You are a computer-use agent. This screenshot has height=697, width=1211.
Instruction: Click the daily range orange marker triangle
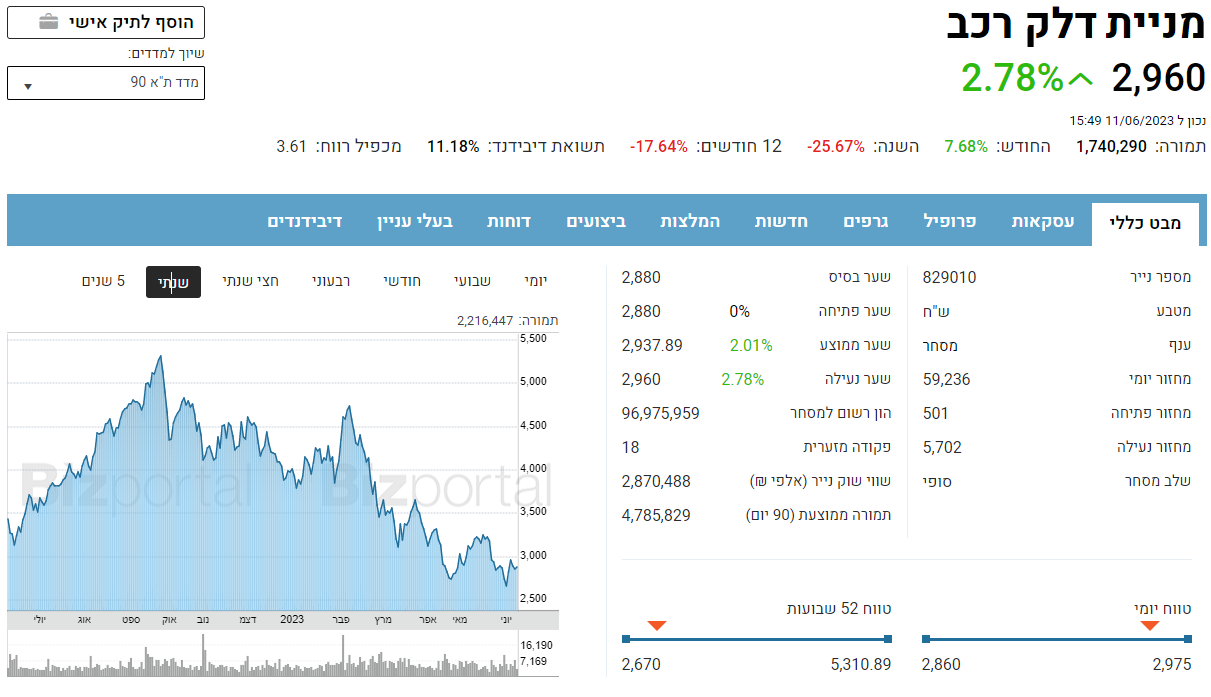coord(1150,626)
